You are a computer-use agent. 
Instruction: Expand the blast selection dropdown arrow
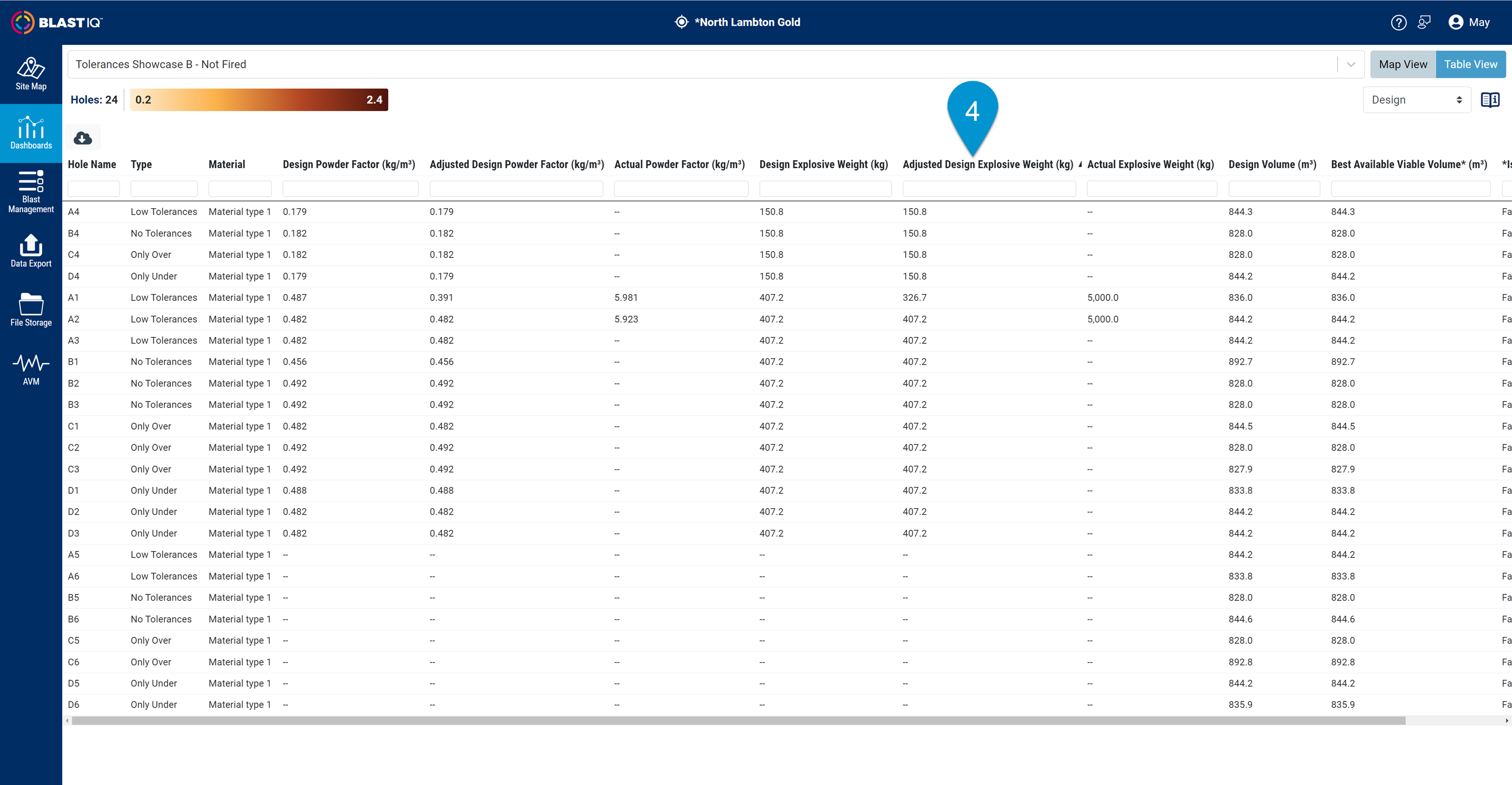1351,64
